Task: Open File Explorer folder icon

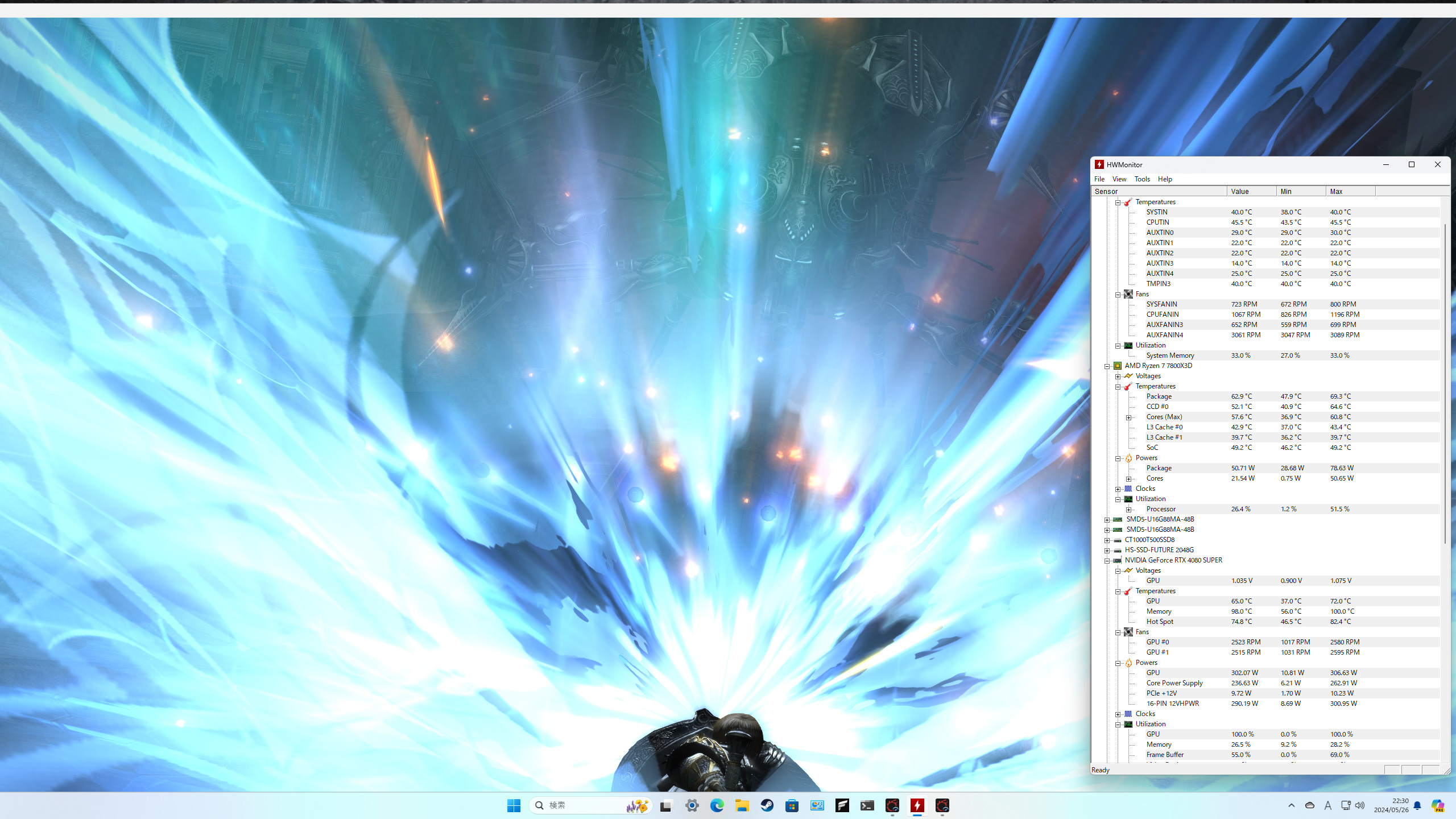Action: (x=742, y=805)
